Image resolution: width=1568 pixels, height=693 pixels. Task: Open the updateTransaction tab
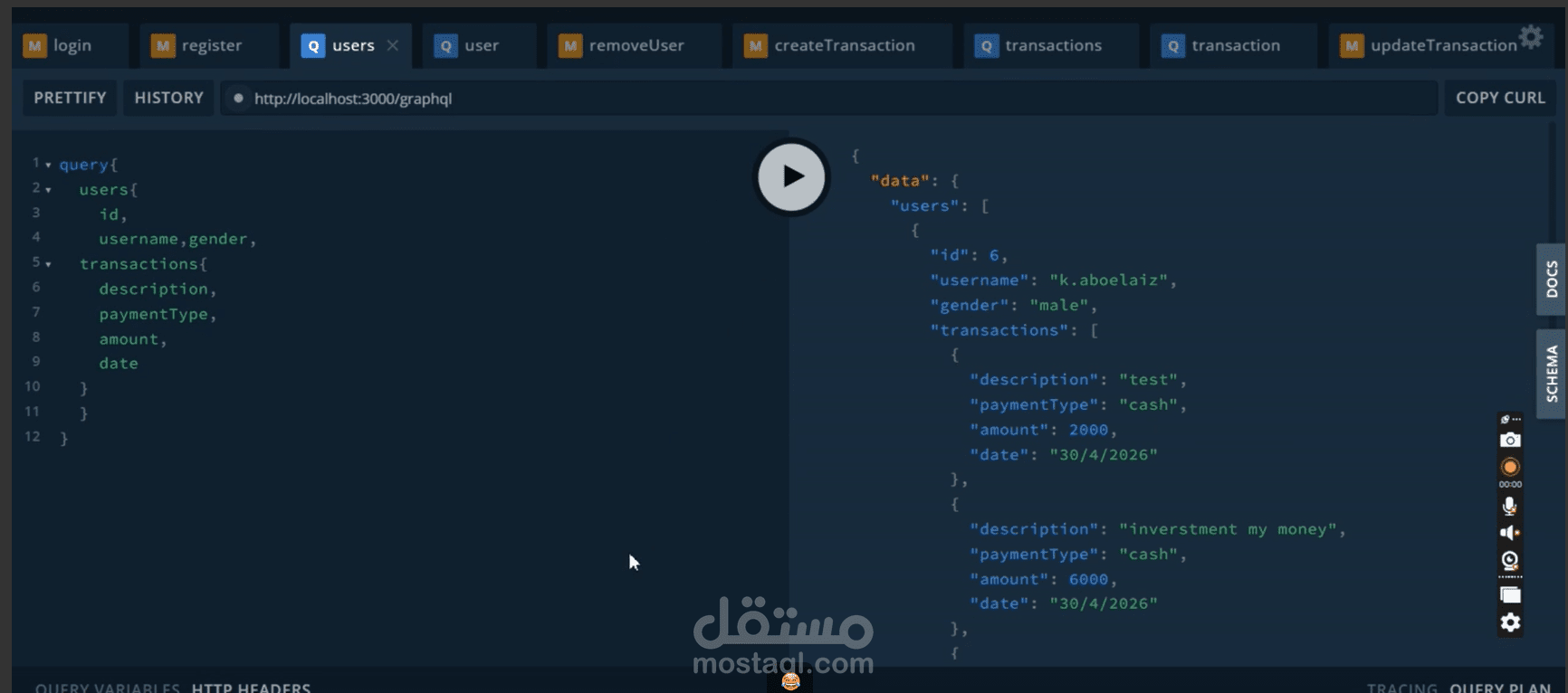1442,45
